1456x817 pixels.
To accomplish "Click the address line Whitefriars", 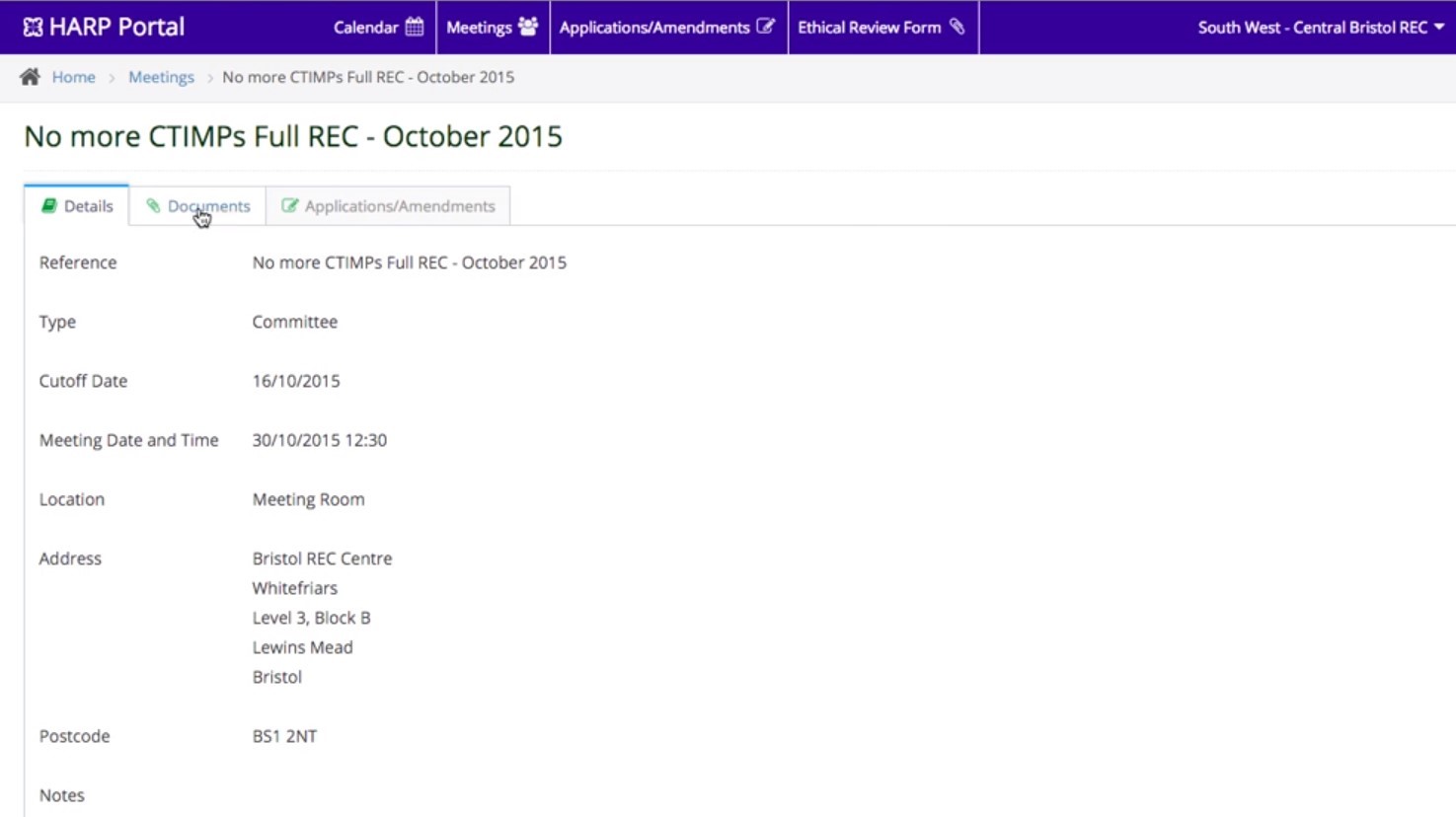I will pyautogui.click(x=295, y=588).
